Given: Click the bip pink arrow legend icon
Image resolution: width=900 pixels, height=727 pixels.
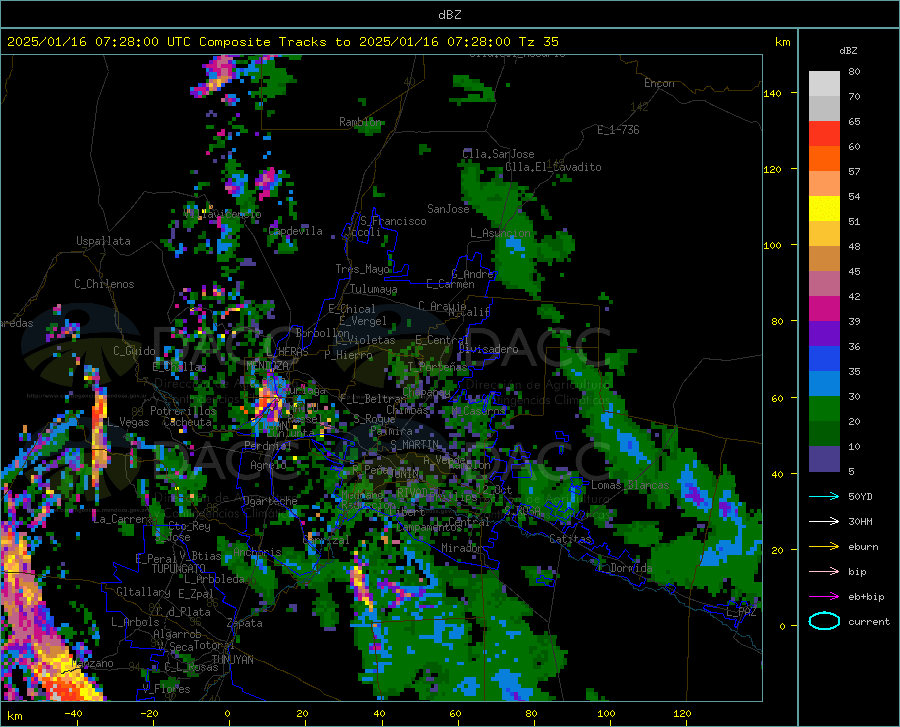Looking at the screenshot, I should pos(824,572).
